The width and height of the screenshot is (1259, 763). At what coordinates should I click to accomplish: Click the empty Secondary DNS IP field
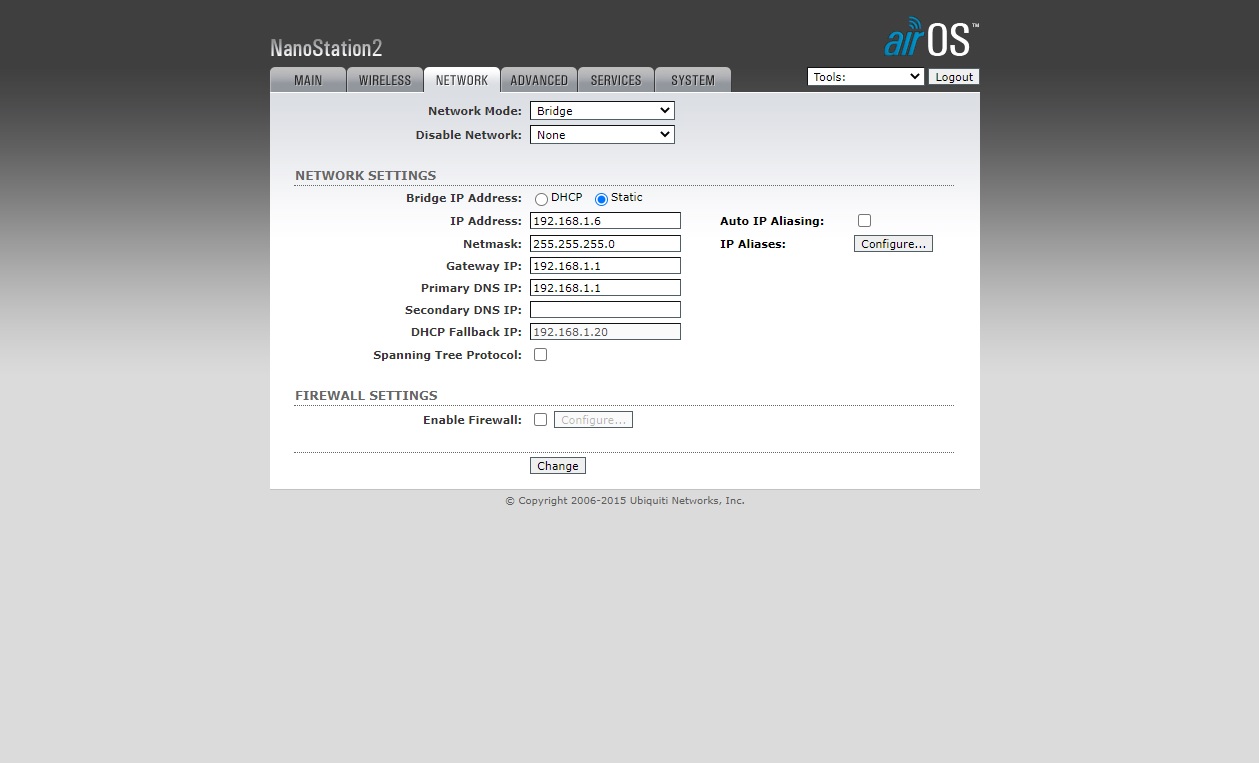click(605, 310)
